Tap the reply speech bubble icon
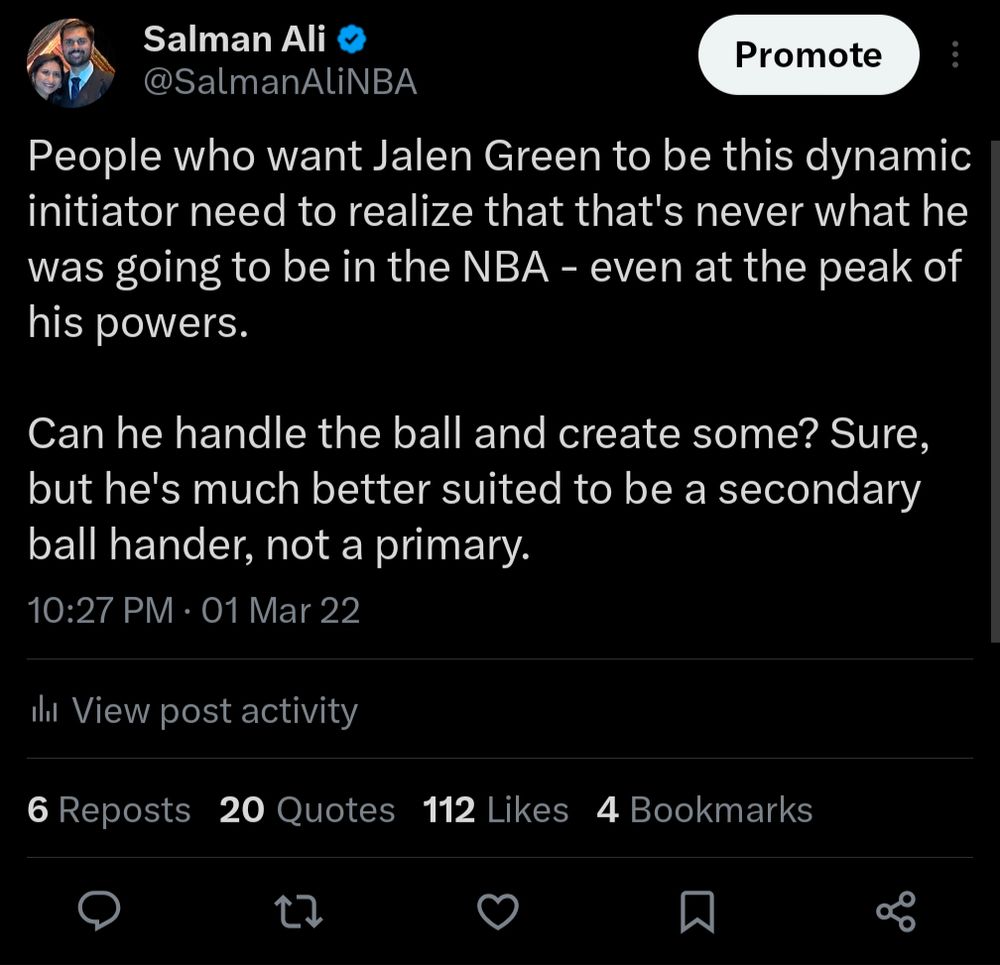This screenshot has width=1000, height=965. pyautogui.click(x=99, y=910)
